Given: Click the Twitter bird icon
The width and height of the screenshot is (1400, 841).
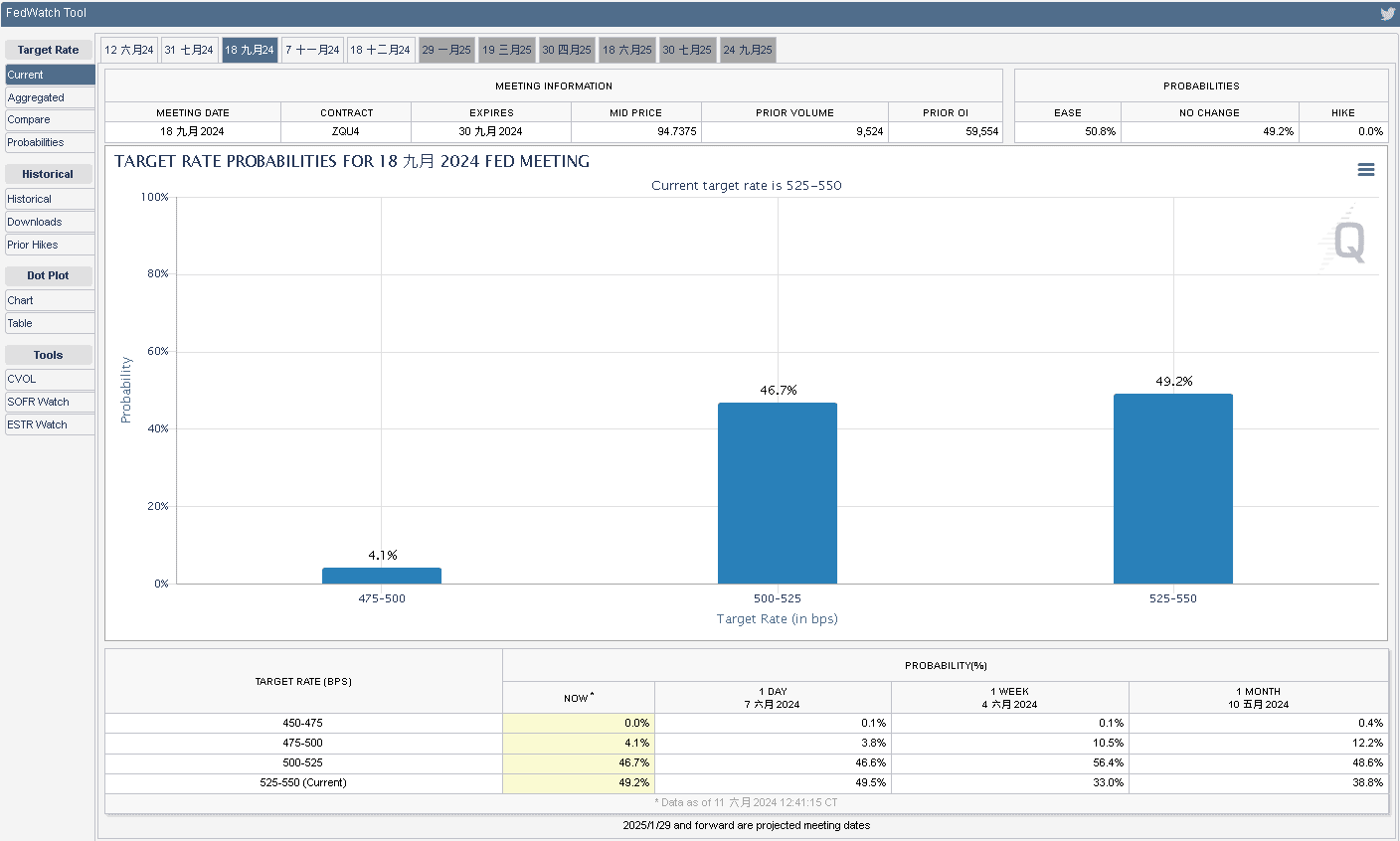Looking at the screenshot, I should [x=1387, y=14].
